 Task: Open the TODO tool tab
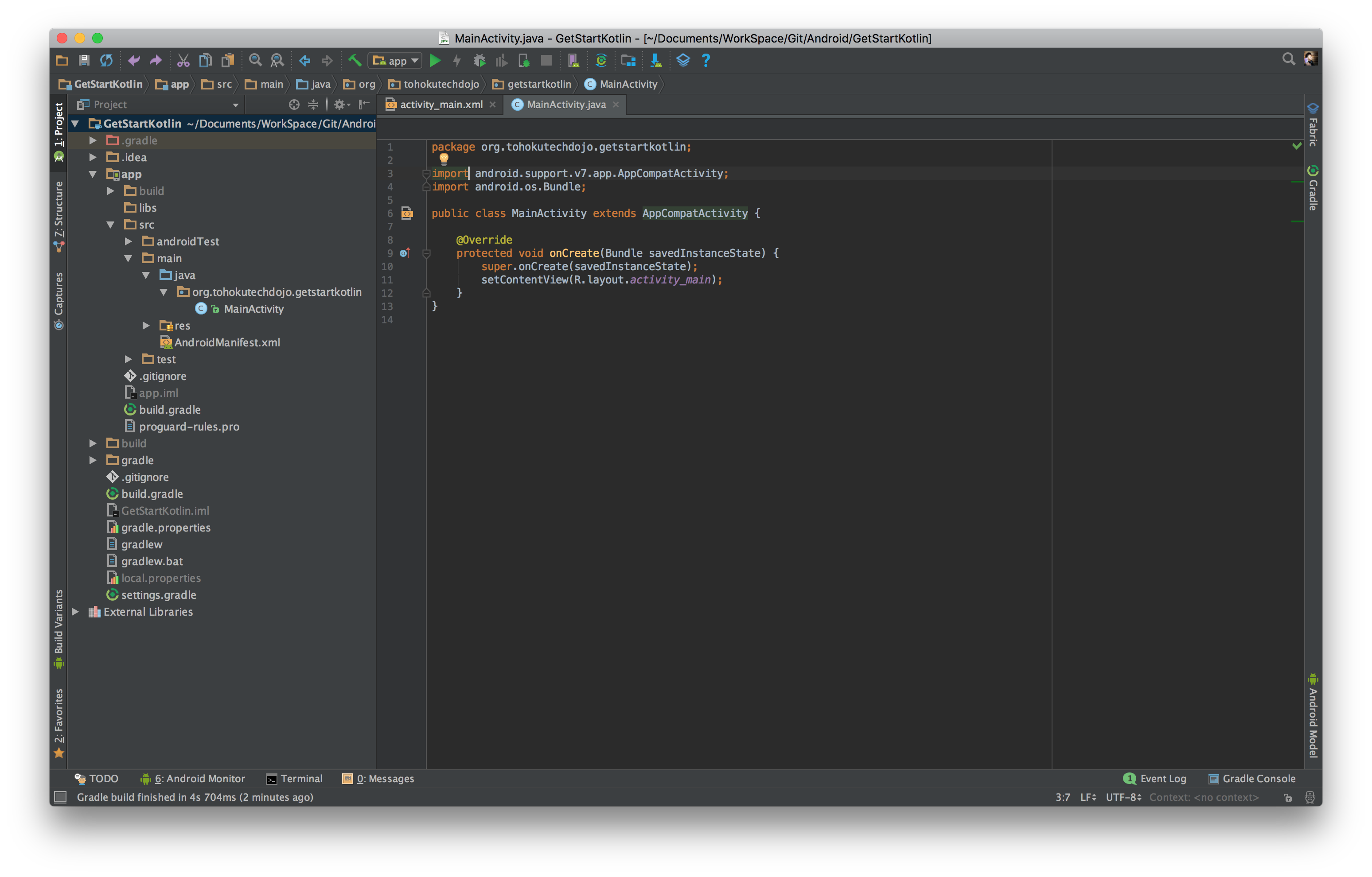point(96,779)
